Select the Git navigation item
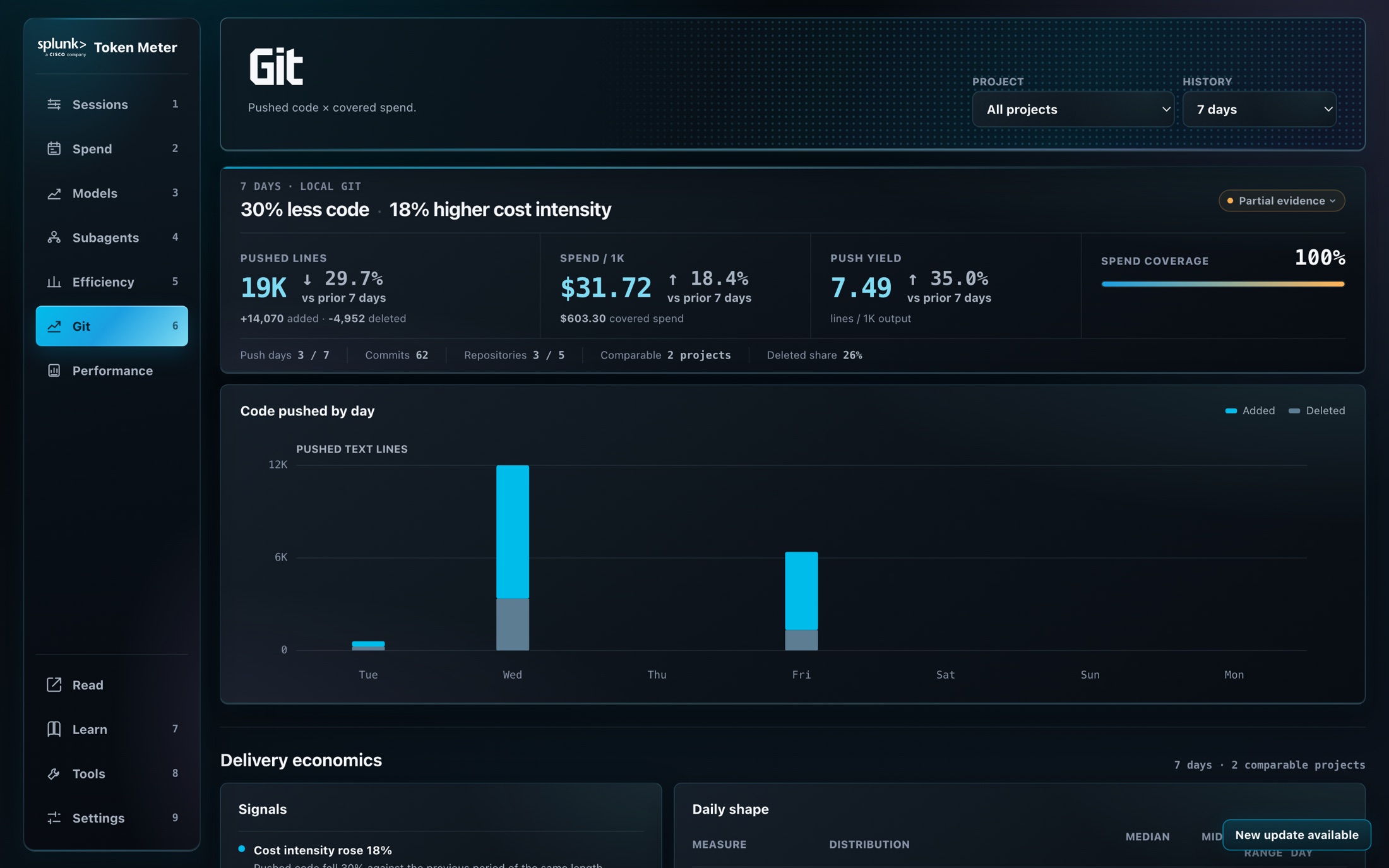Viewport: 1389px width, 868px height. pyautogui.click(x=112, y=326)
